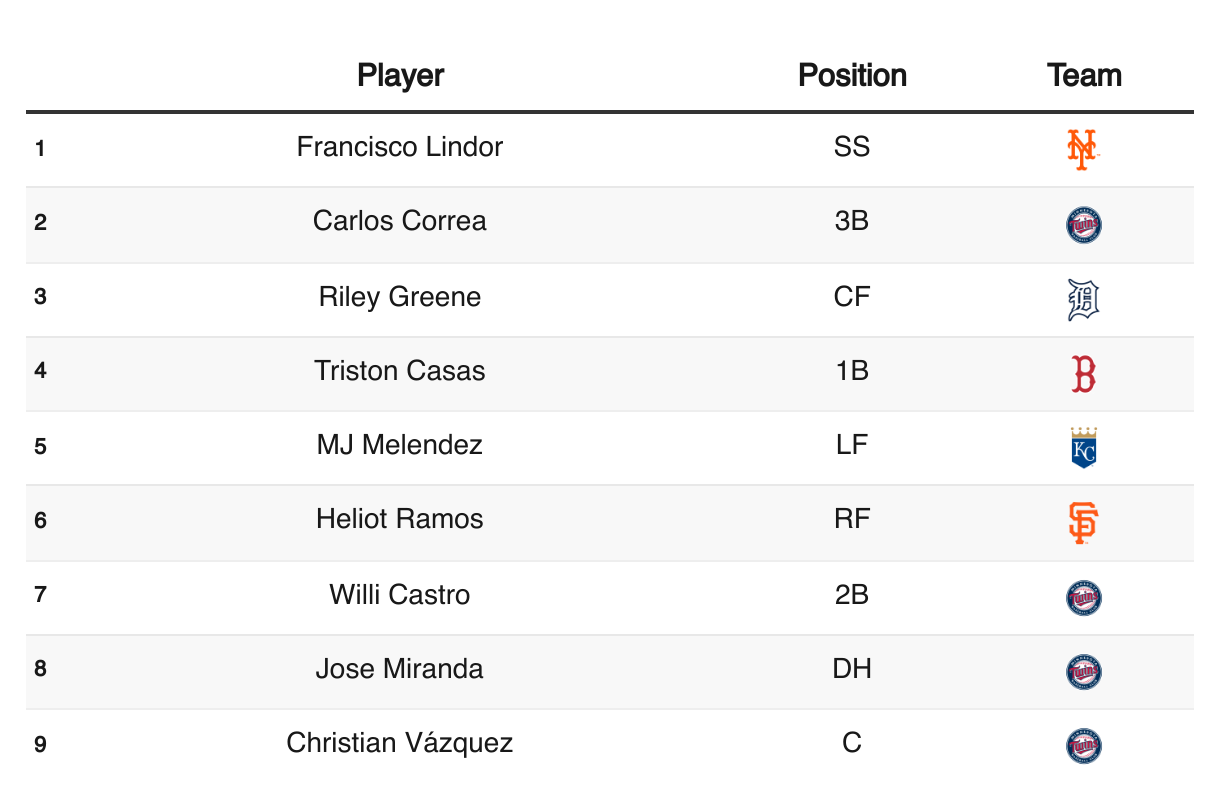Click the Twins logo beside Willi Castro

pyautogui.click(x=1084, y=598)
